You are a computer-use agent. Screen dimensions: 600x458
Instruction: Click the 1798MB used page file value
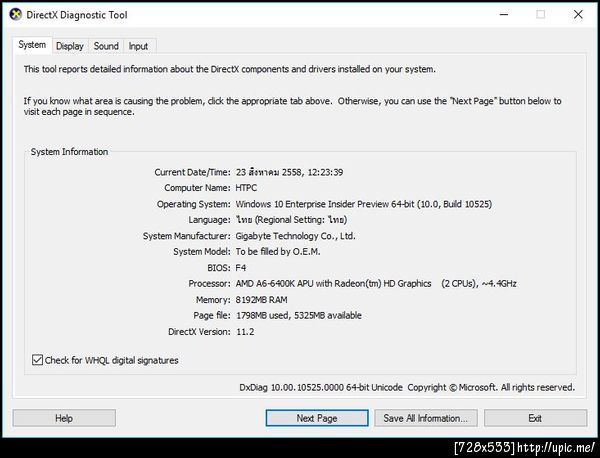click(x=299, y=315)
